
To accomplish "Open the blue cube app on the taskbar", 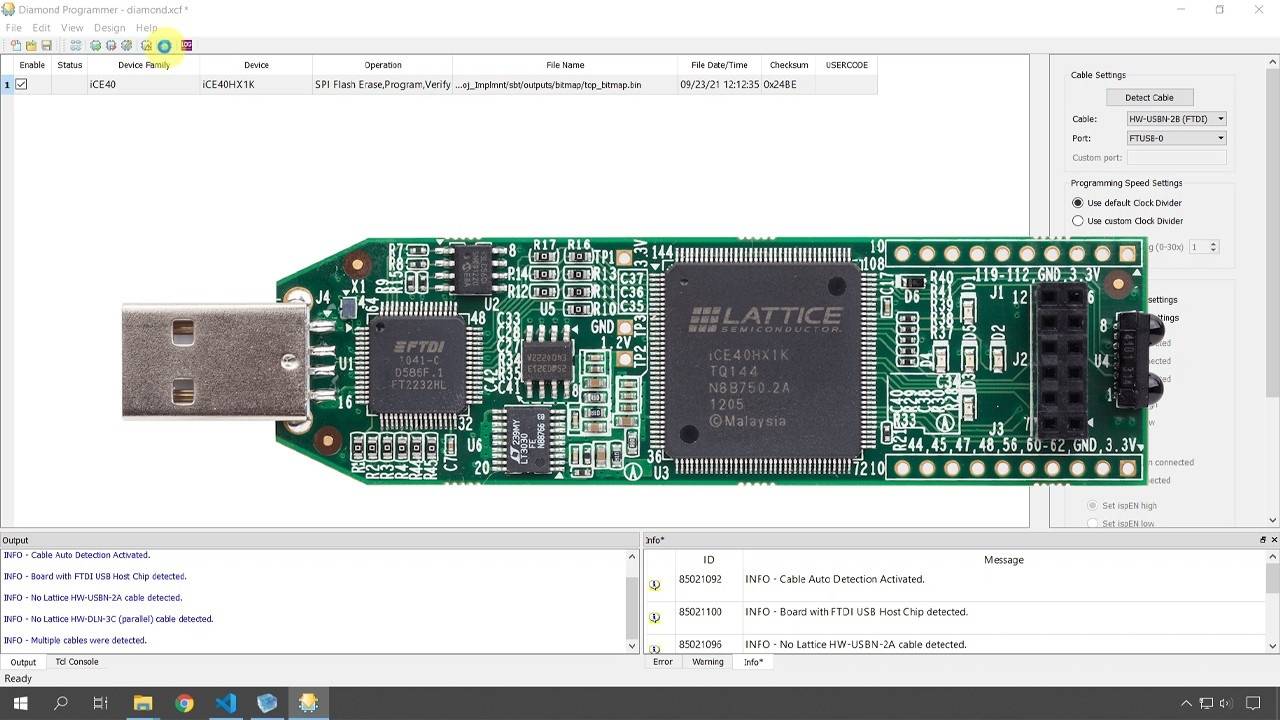I will click(267, 703).
